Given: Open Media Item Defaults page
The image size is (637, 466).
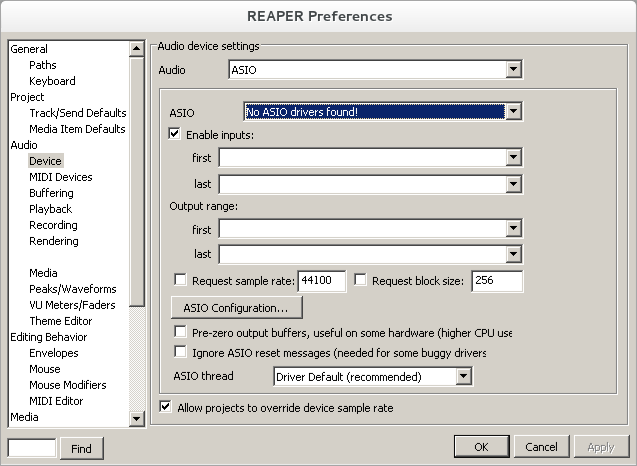Looking at the screenshot, I should point(77,129).
